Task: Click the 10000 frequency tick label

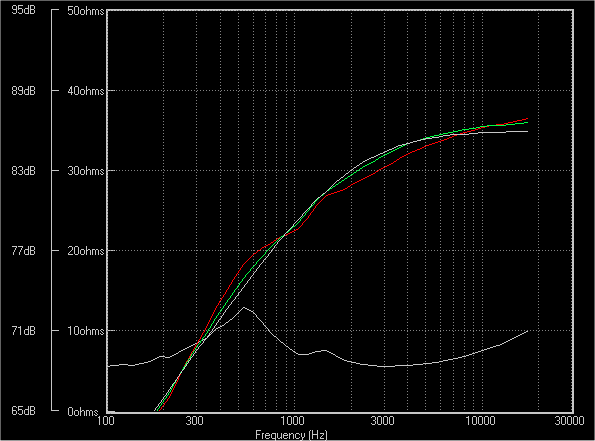Action: point(480,421)
